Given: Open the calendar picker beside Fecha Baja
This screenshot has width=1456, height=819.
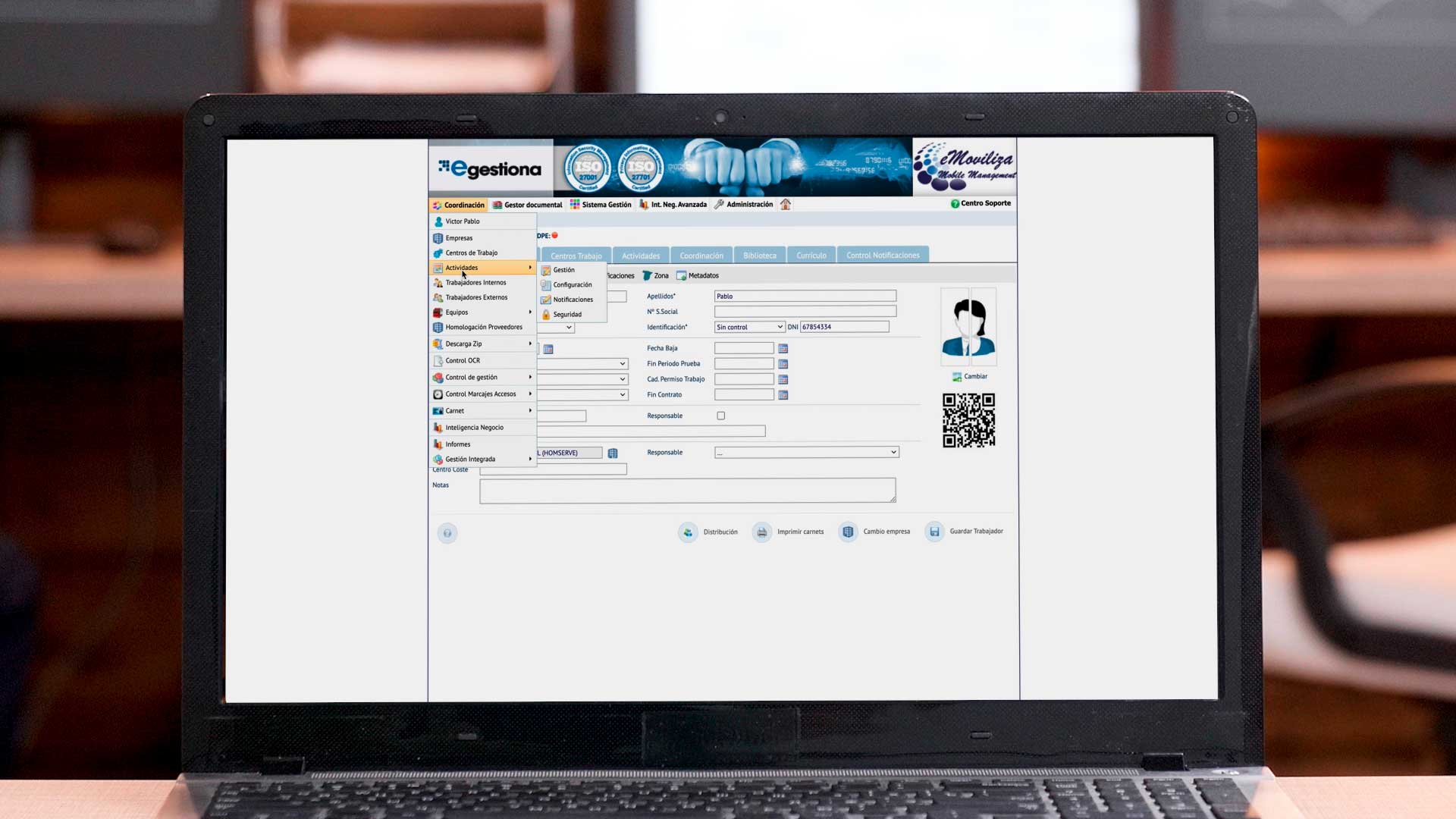Looking at the screenshot, I should point(783,348).
